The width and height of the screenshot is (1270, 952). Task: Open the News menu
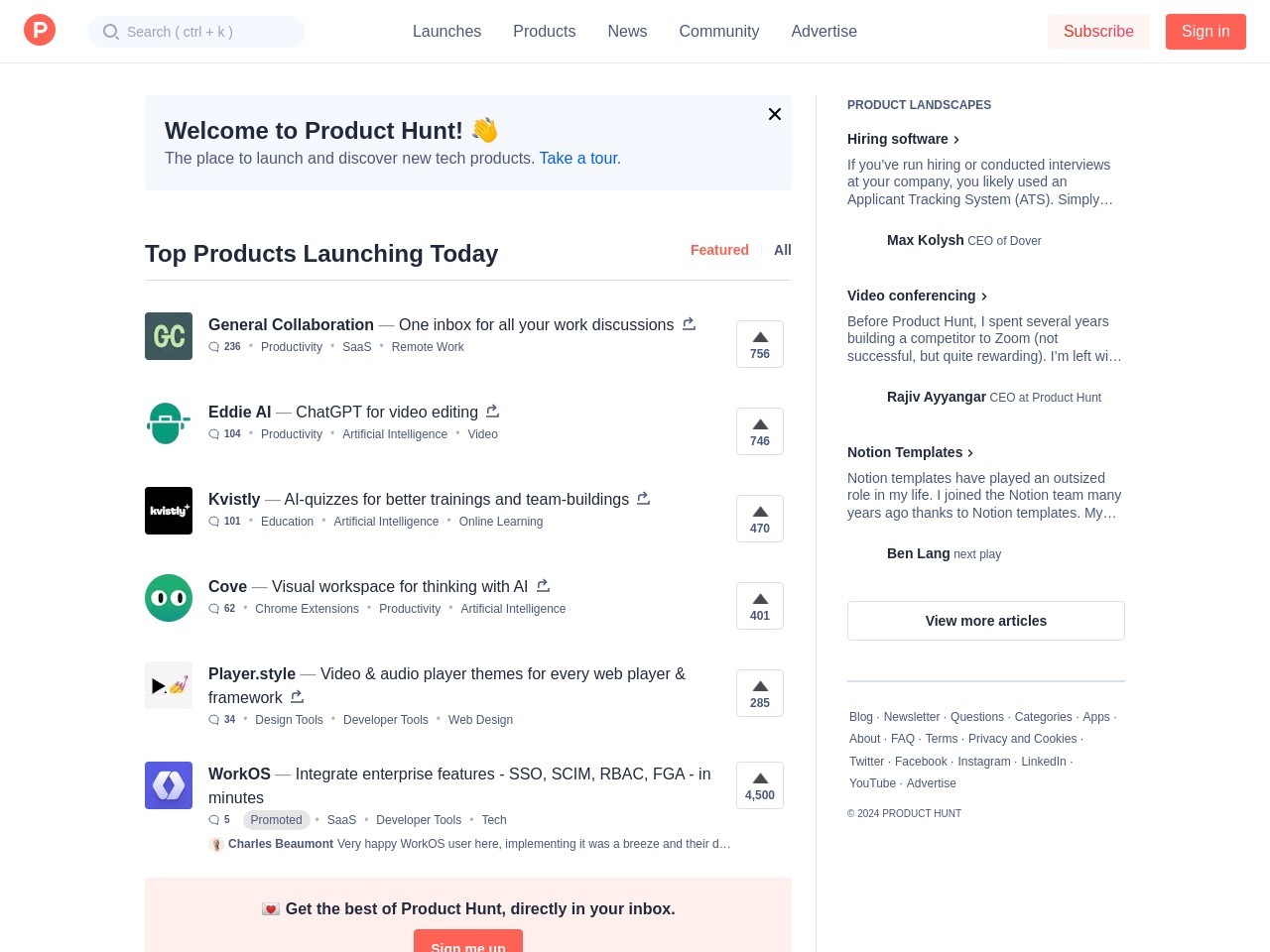(x=627, y=32)
